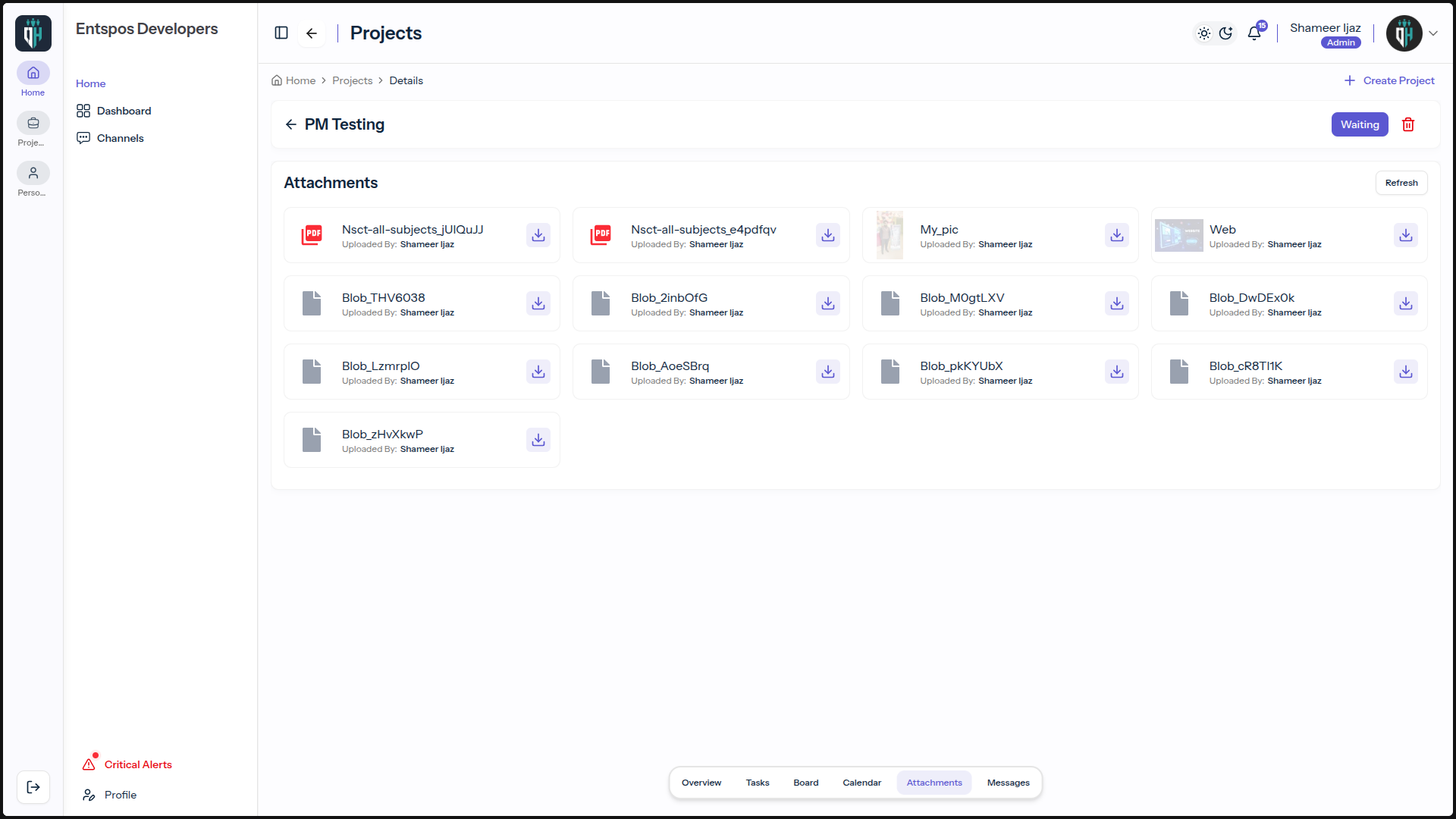
Task: Open the Projects briefcase icon in the rail
Action: 33,123
